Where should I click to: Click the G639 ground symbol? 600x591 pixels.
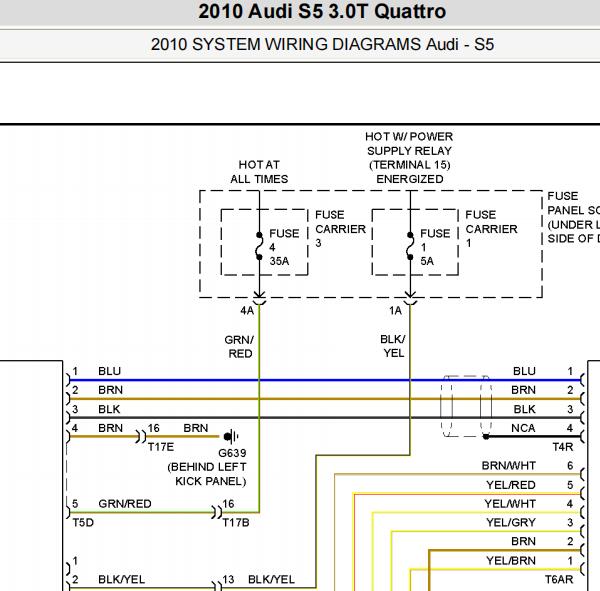point(231,436)
